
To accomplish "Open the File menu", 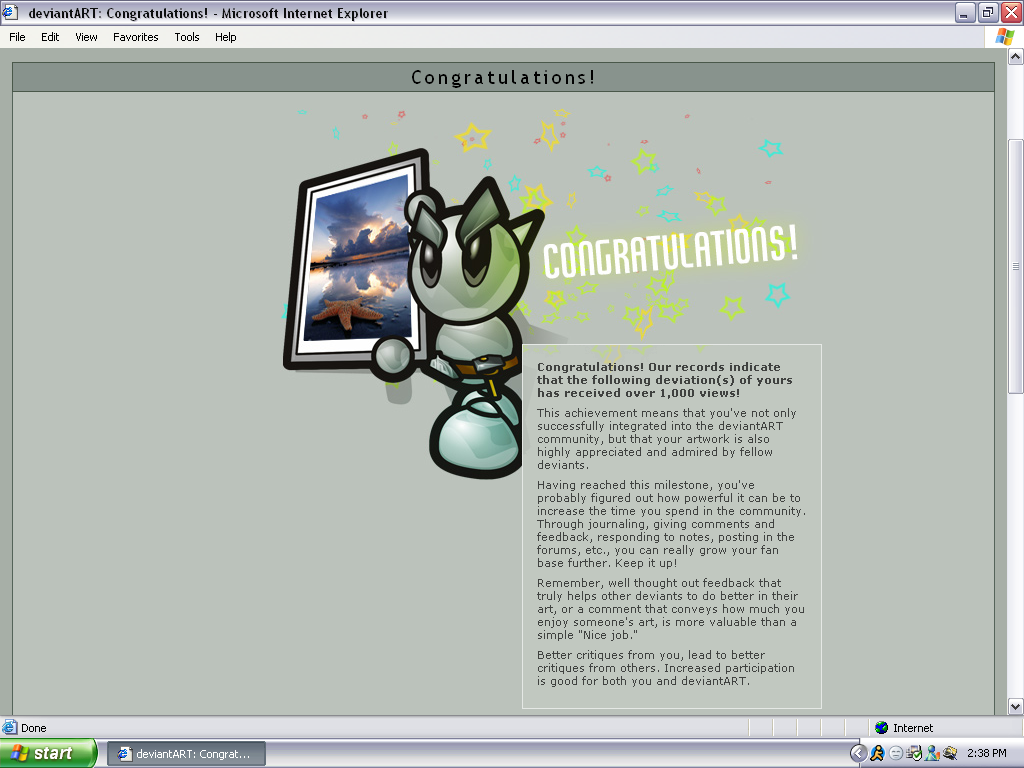I will click(x=17, y=37).
